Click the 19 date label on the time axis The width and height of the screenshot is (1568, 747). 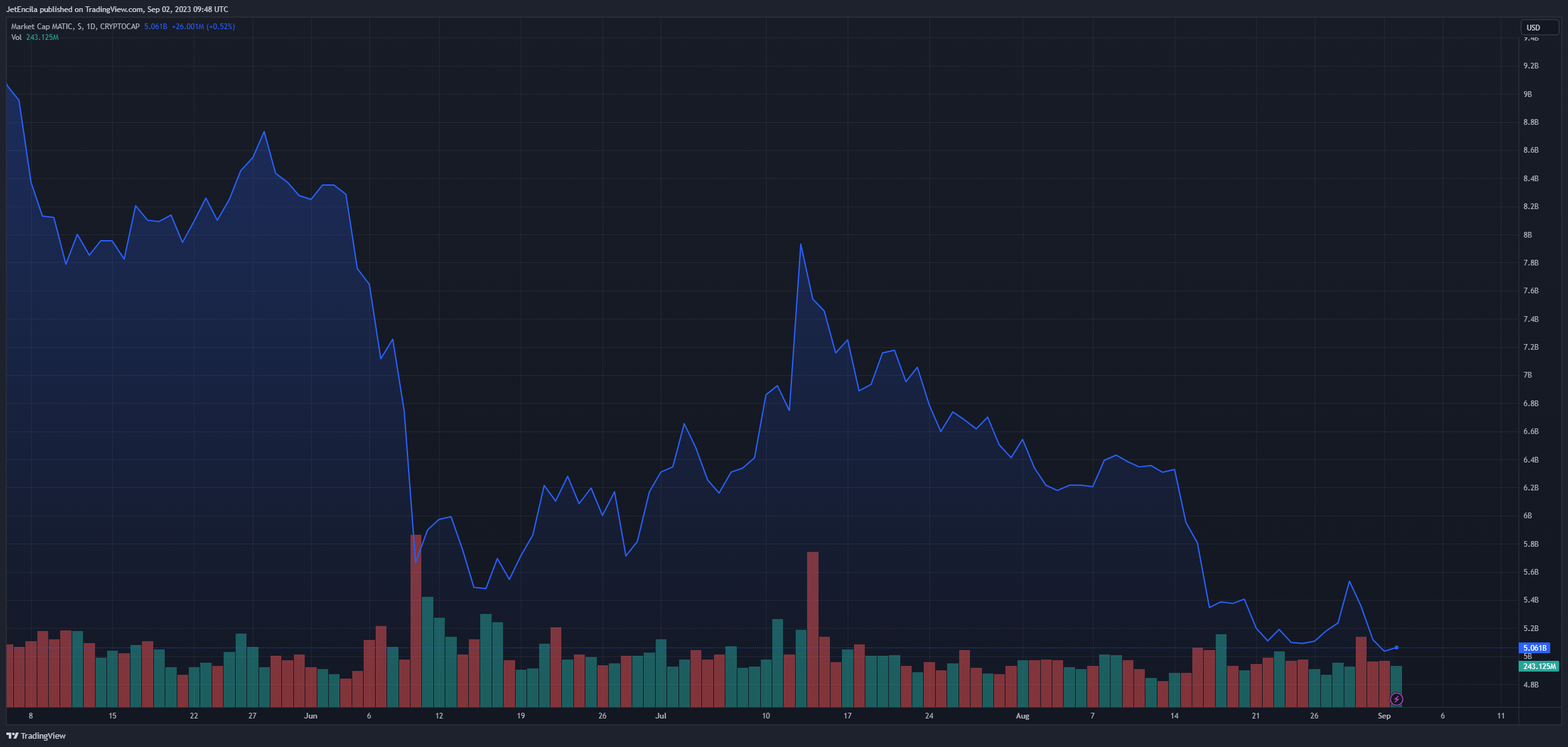(521, 716)
